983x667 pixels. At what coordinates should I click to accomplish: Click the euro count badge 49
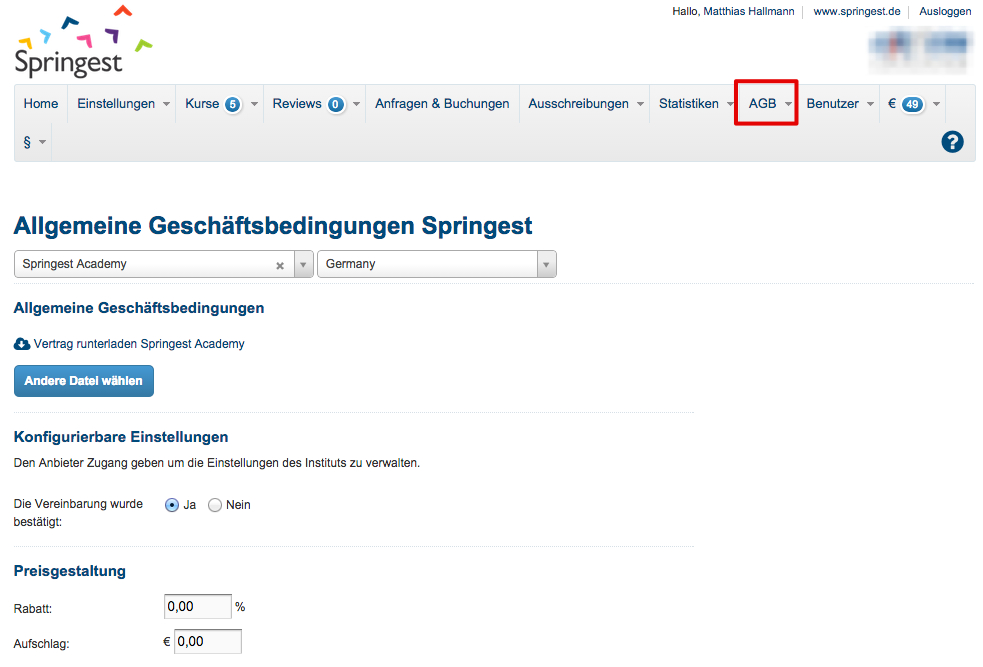pos(912,104)
